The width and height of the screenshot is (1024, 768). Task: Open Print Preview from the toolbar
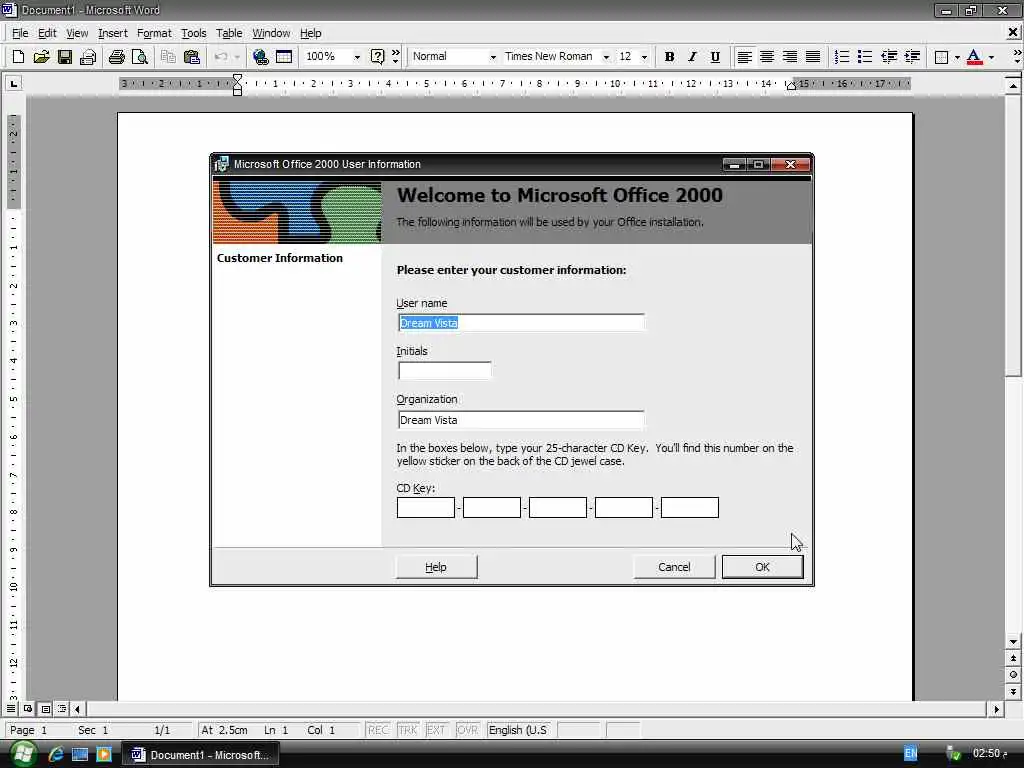(x=139, y=57)
